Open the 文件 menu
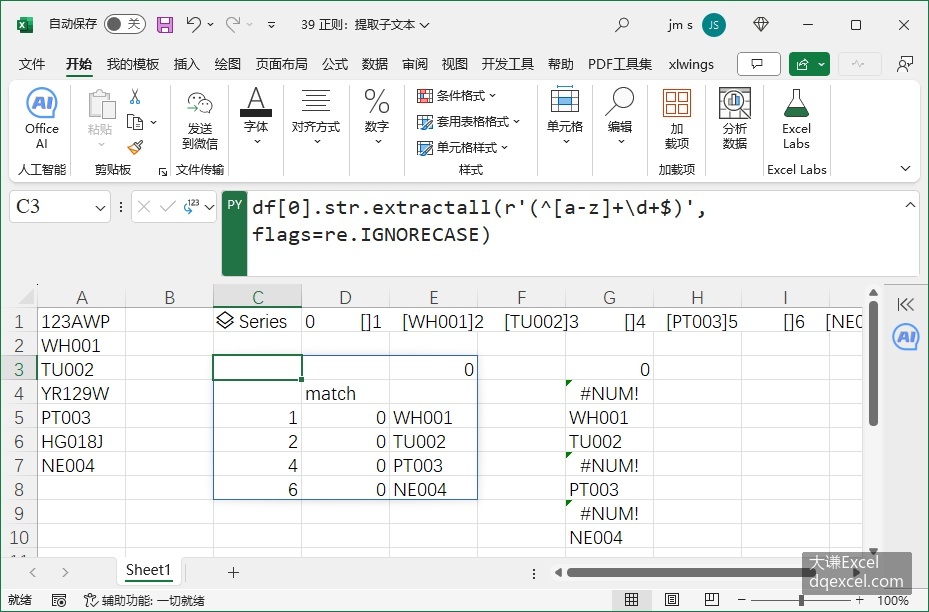 click(x=31, y=64)
